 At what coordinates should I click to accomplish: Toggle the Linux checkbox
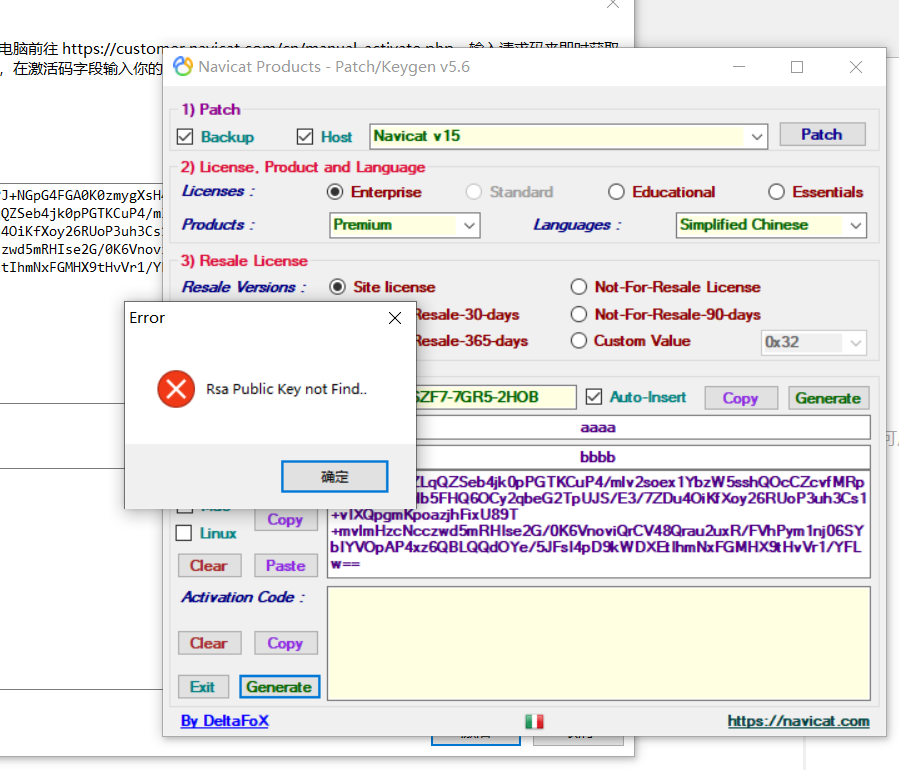(183, 533)
